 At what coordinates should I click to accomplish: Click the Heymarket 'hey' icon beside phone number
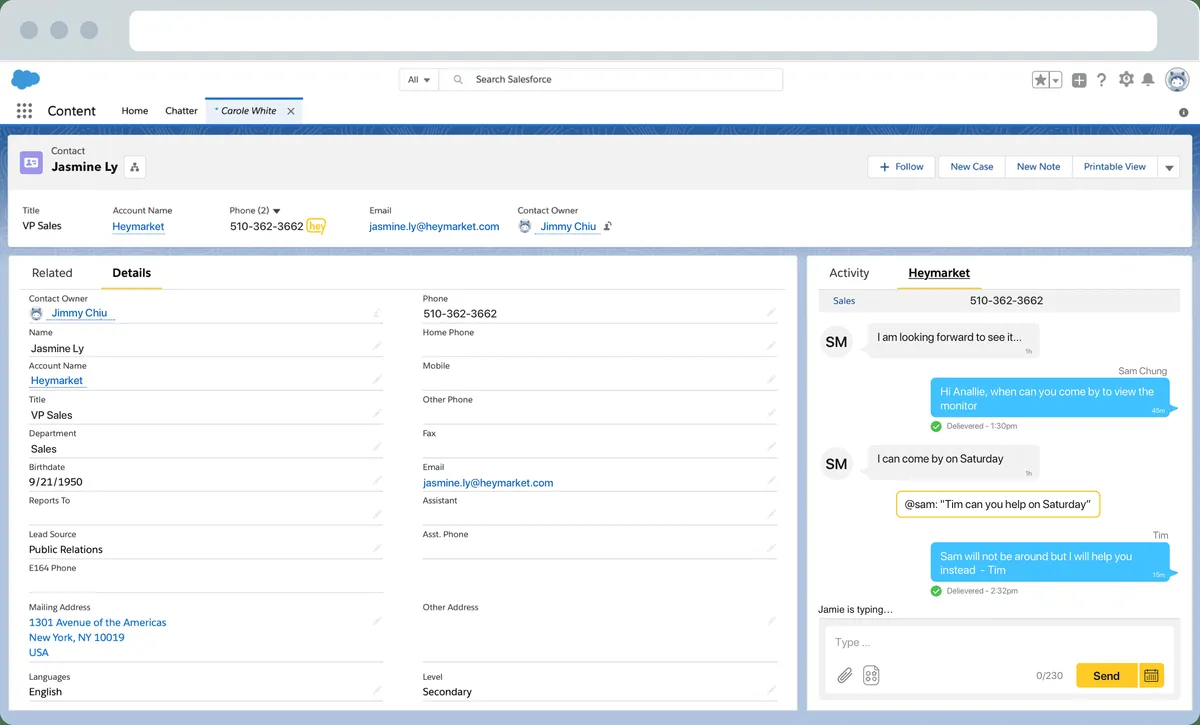pyautogui.click(x=316, y=226)
